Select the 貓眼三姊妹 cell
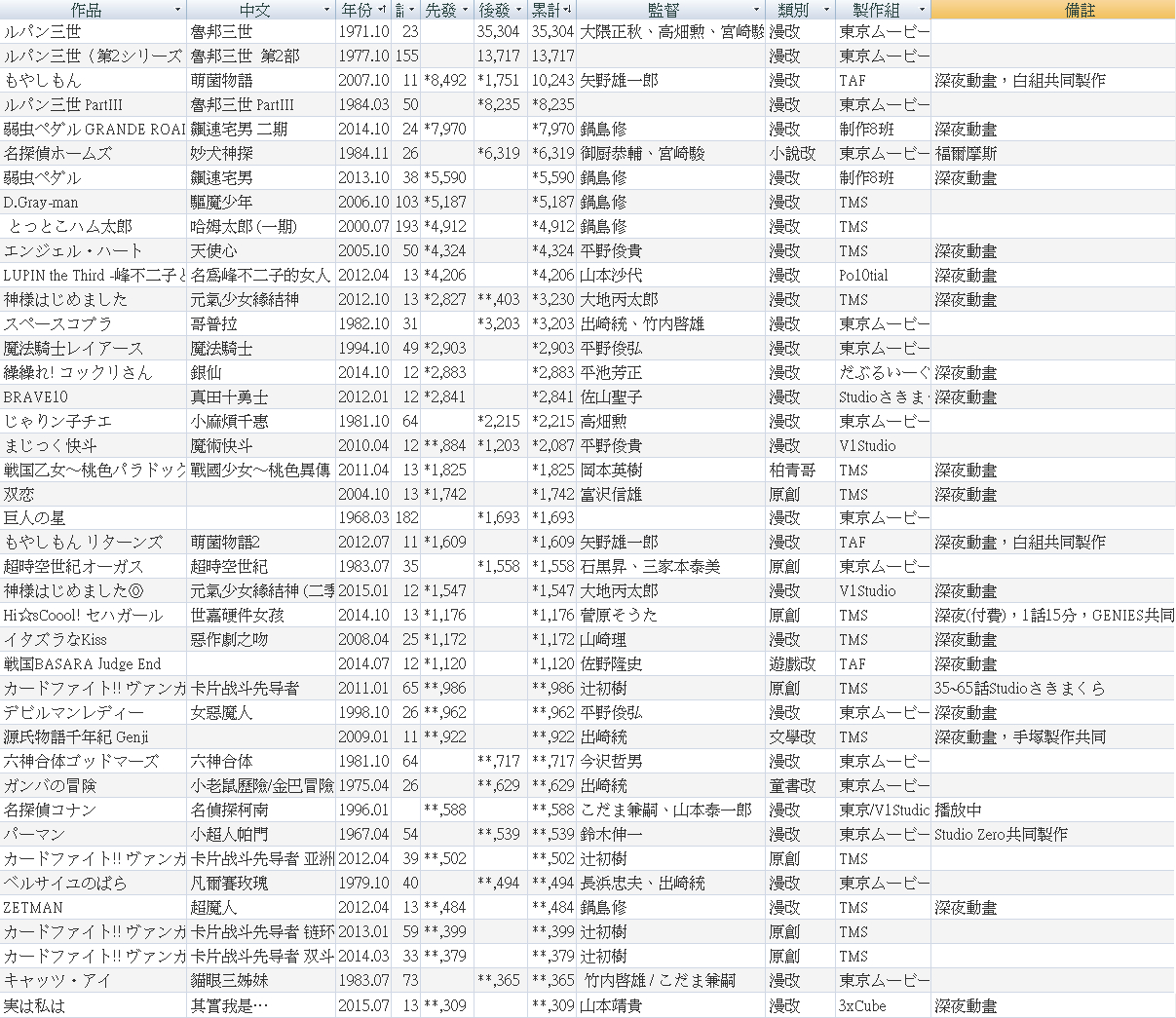The height and width of the screenshot is (1018, 1176). point(261,980)
